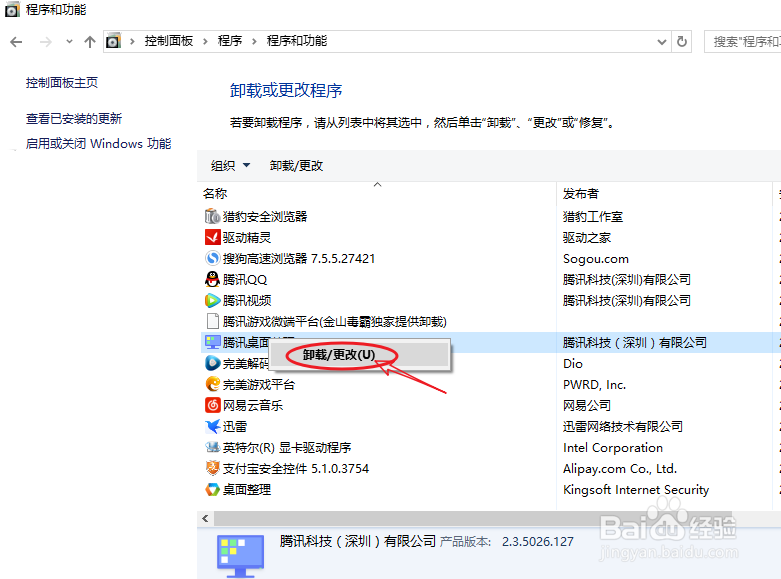The image size is (781, 579).
Task: Click the 完美游戏平台 icon
Action: coord(212,384)
